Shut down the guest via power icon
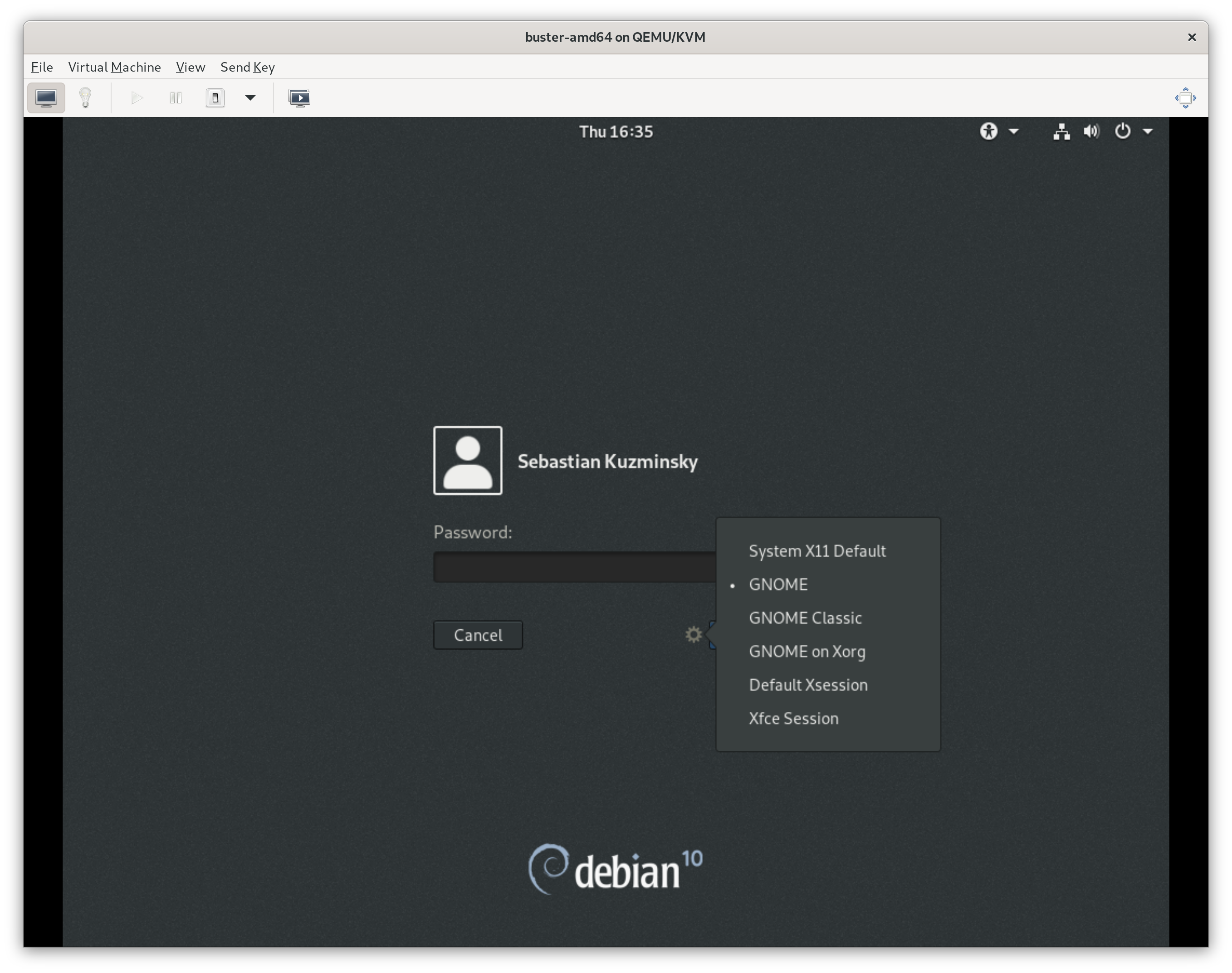This screenshot has height=973, width=1232. pyautogui.click(x=215, y=97)
